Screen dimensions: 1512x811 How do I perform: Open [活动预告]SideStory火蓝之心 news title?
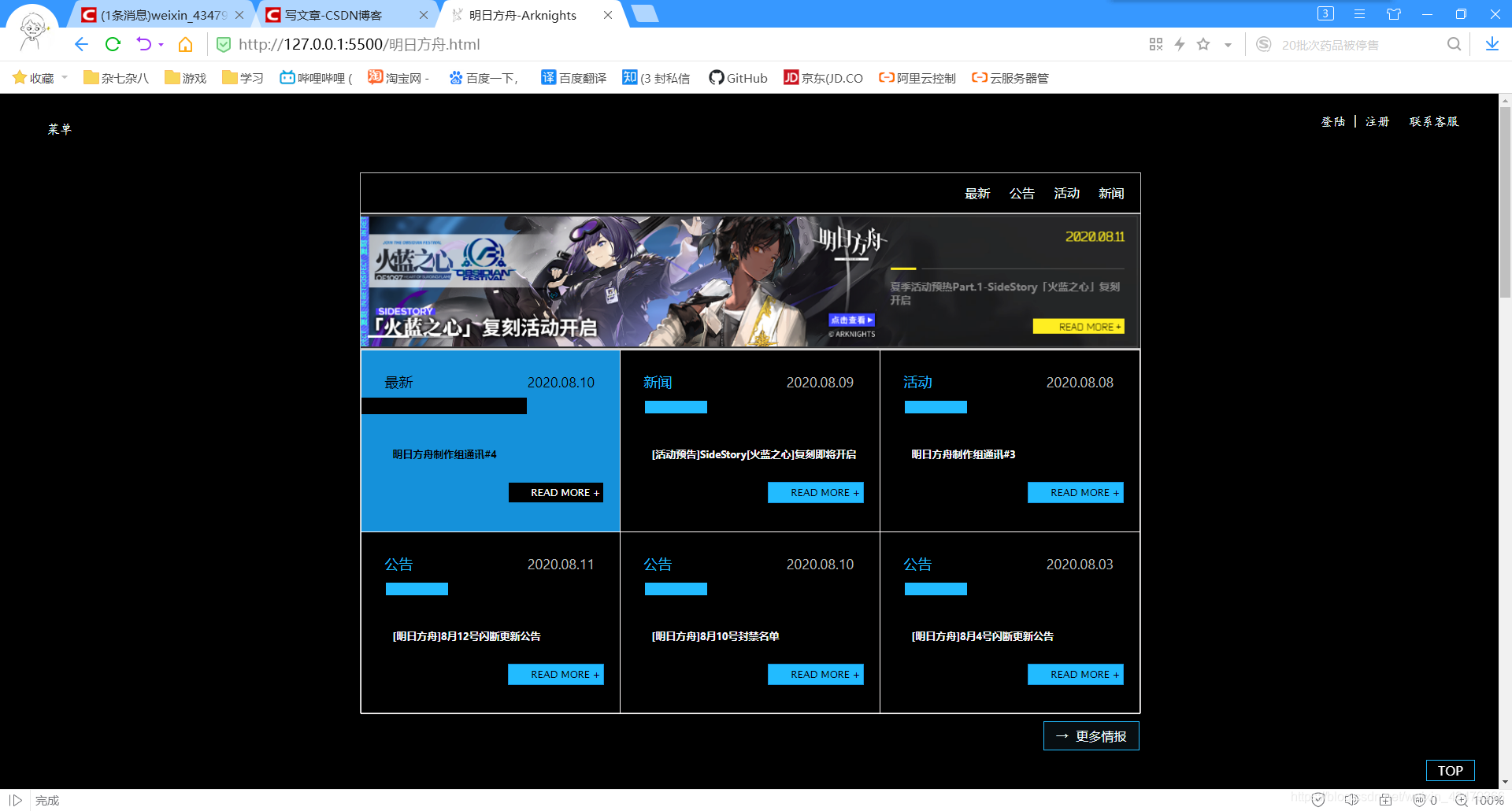point(754,454)
